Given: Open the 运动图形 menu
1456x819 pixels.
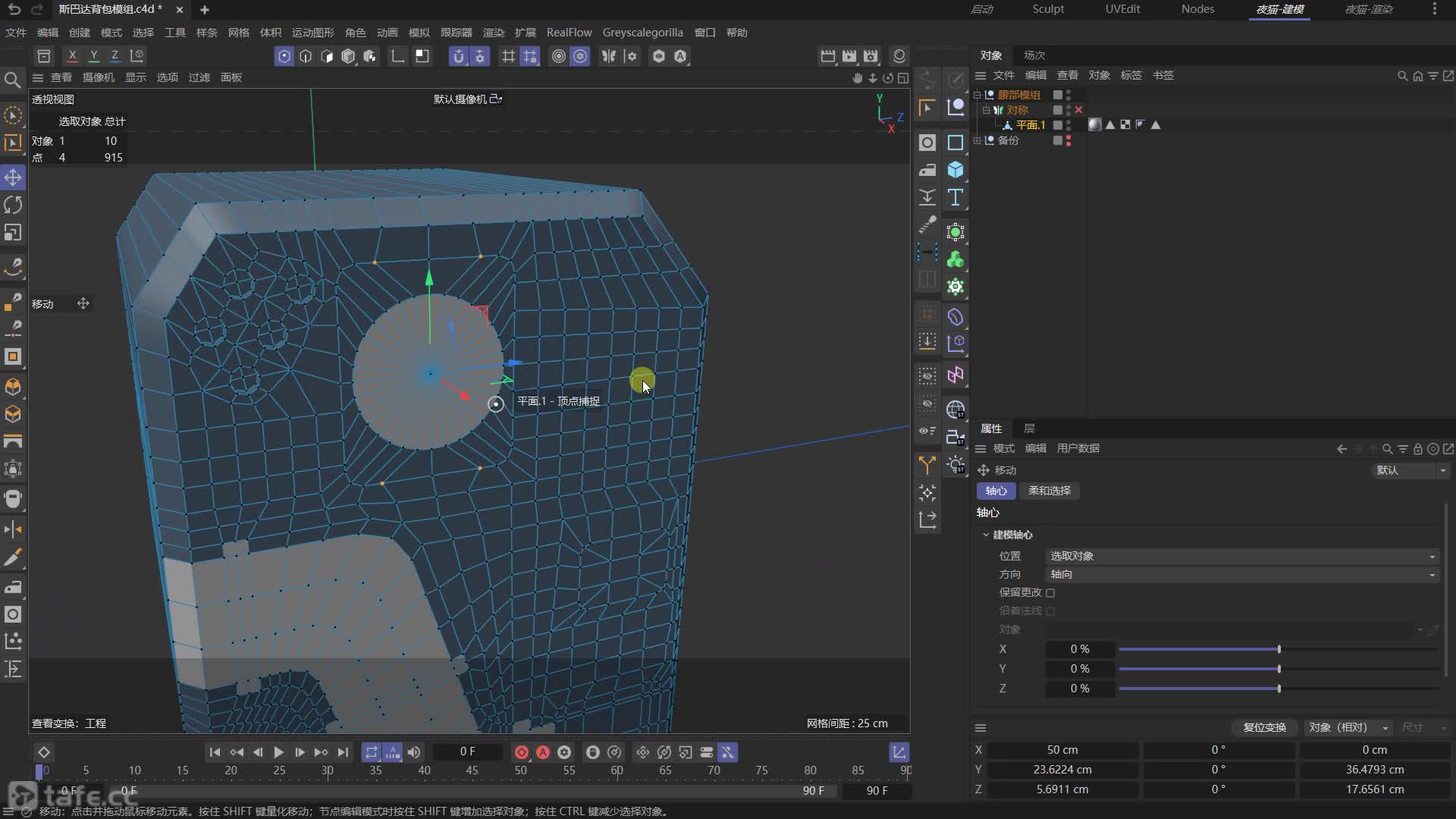Looking at the screenshot, I should coord(312,33).
